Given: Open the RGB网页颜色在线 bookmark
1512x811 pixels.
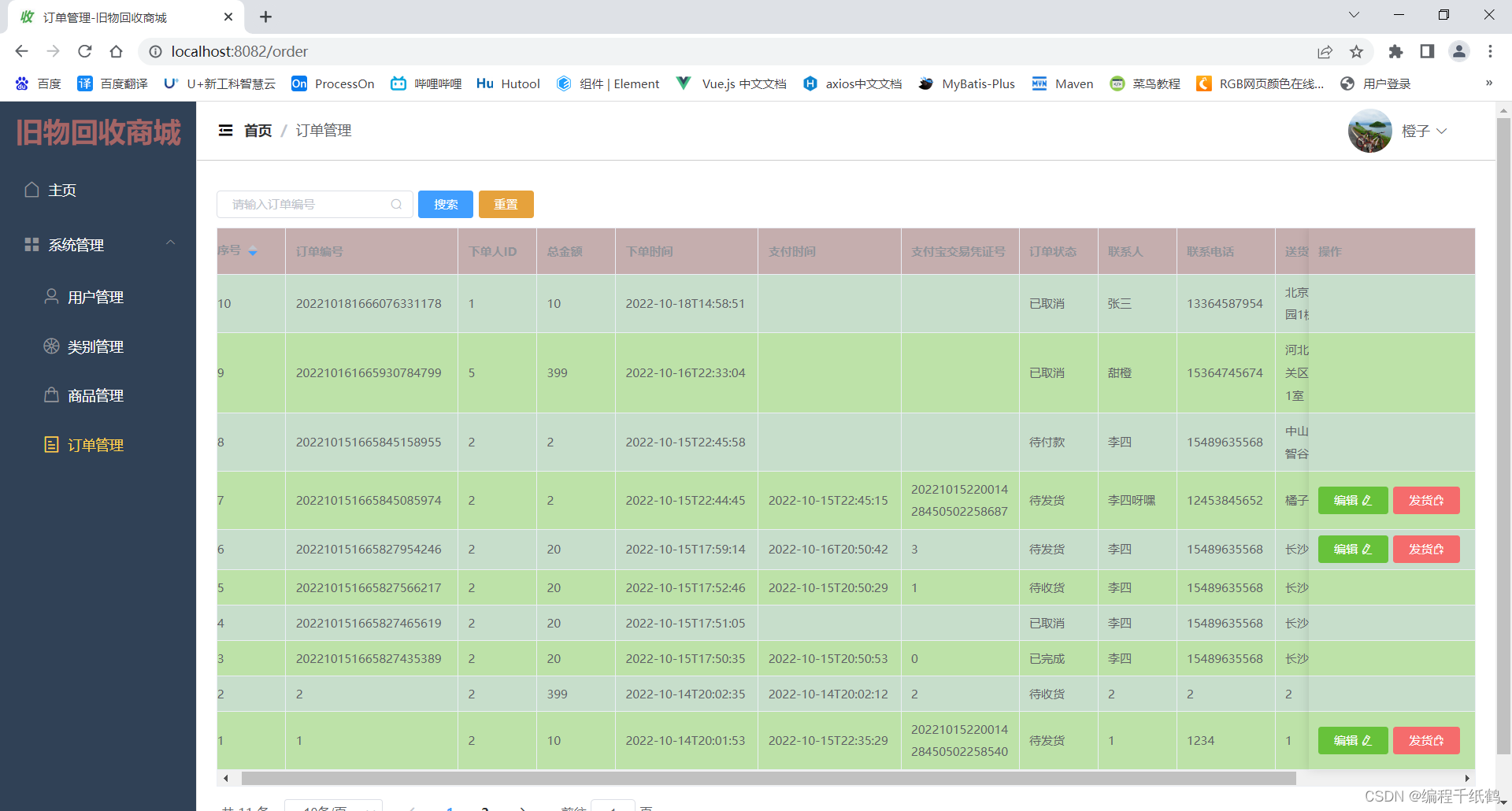Looking at the screenshot, I should [x=1260, y=83].
